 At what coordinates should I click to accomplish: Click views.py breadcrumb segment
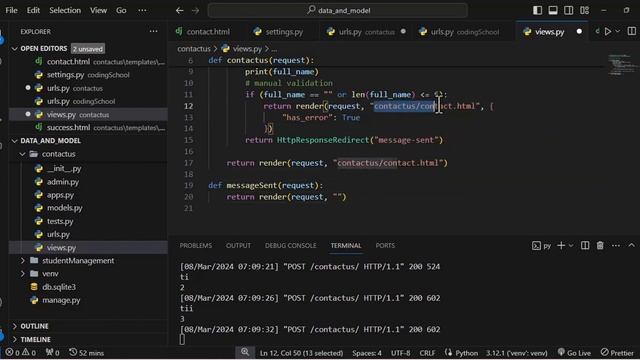[247, 49]
